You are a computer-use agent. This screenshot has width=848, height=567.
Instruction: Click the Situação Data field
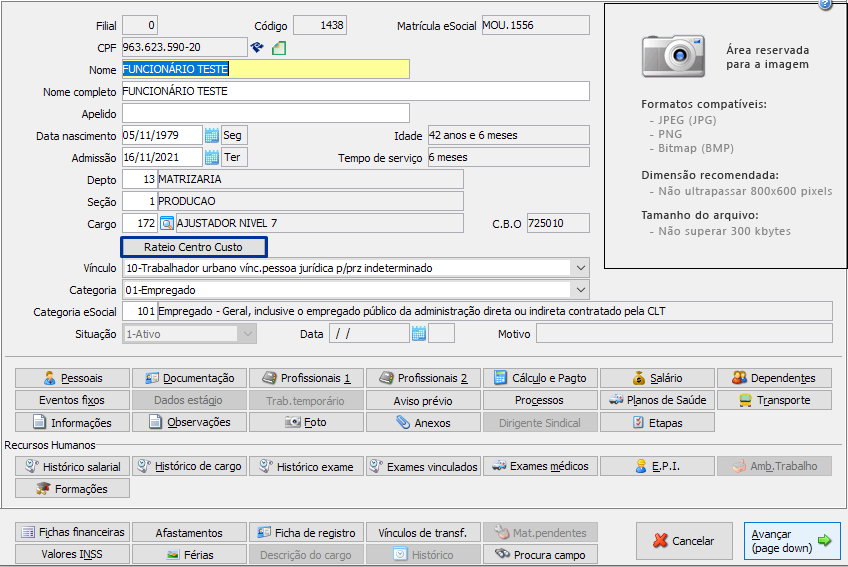[369, 334]
